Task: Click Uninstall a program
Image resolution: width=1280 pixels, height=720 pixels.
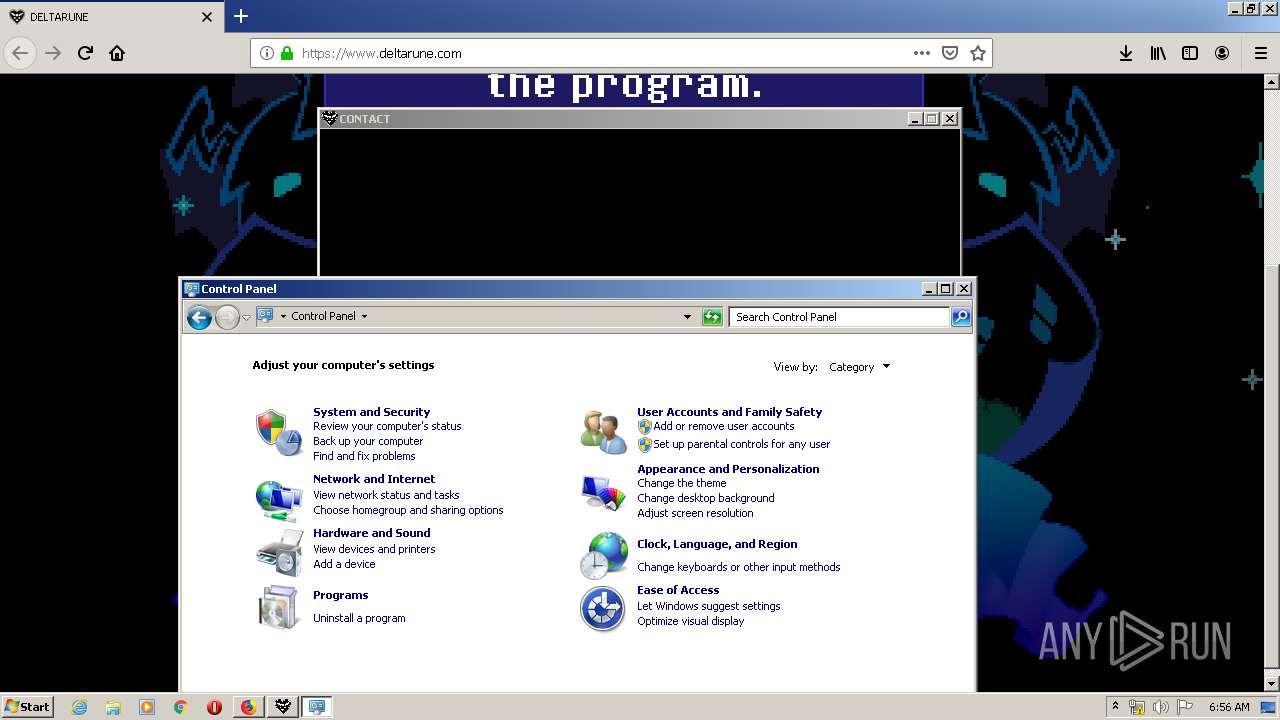Action: 359,618
